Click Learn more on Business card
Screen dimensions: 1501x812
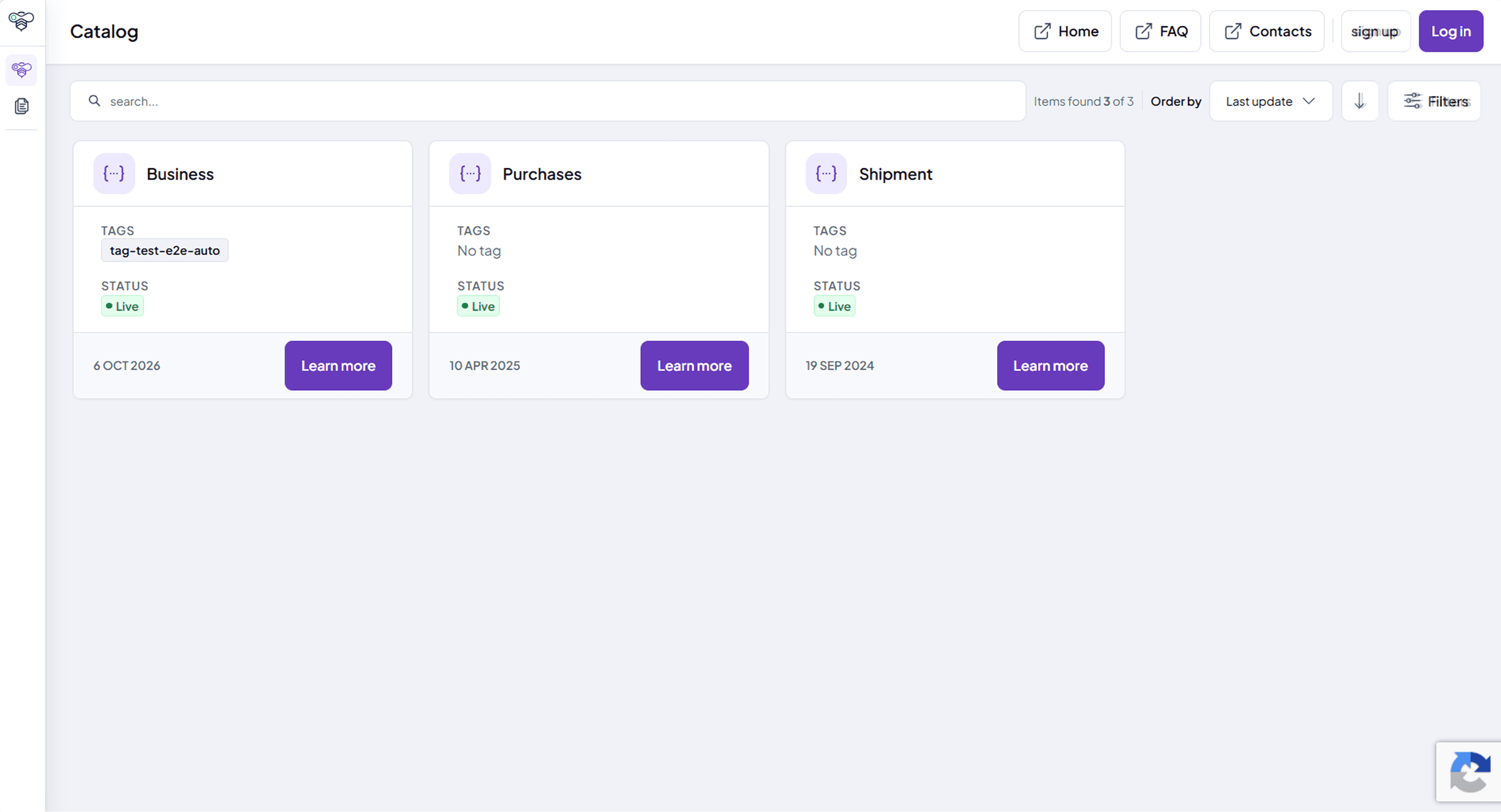338,365
